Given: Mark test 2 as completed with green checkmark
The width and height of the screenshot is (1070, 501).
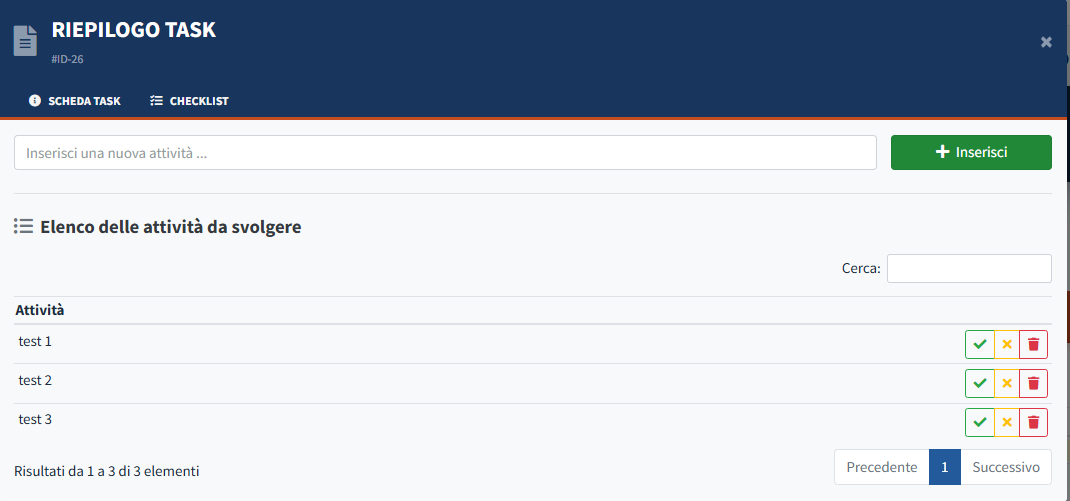Looking at the screenshot, I should pos(980,383).
